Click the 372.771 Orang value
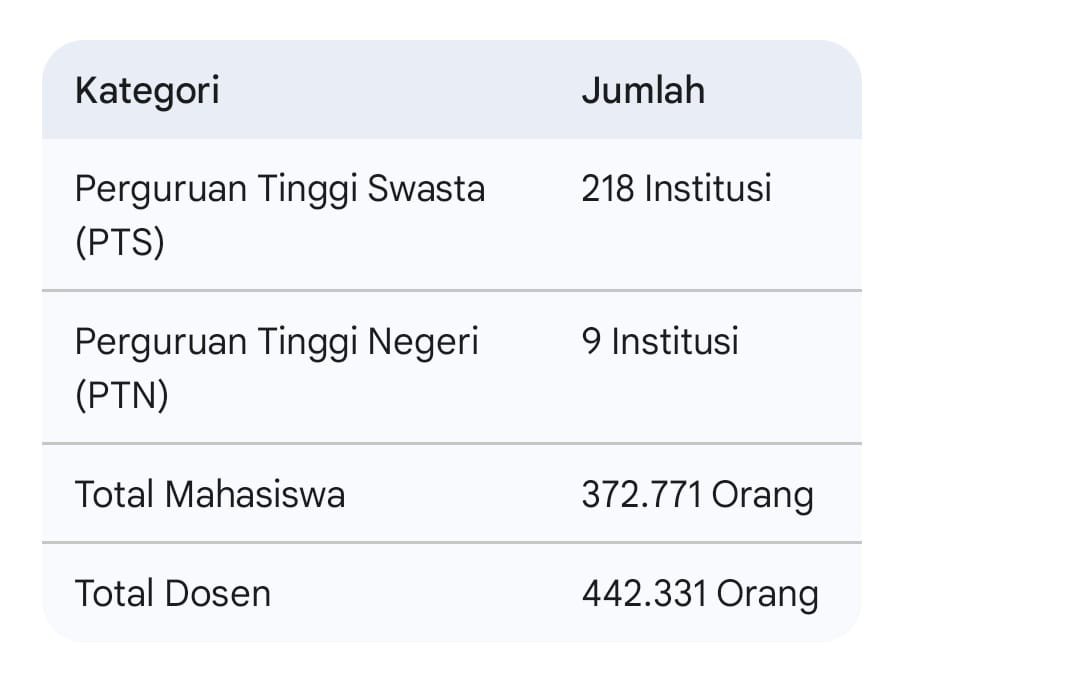Image resolution: width=1080 pixels, height=679 pixels. [697, 494]
